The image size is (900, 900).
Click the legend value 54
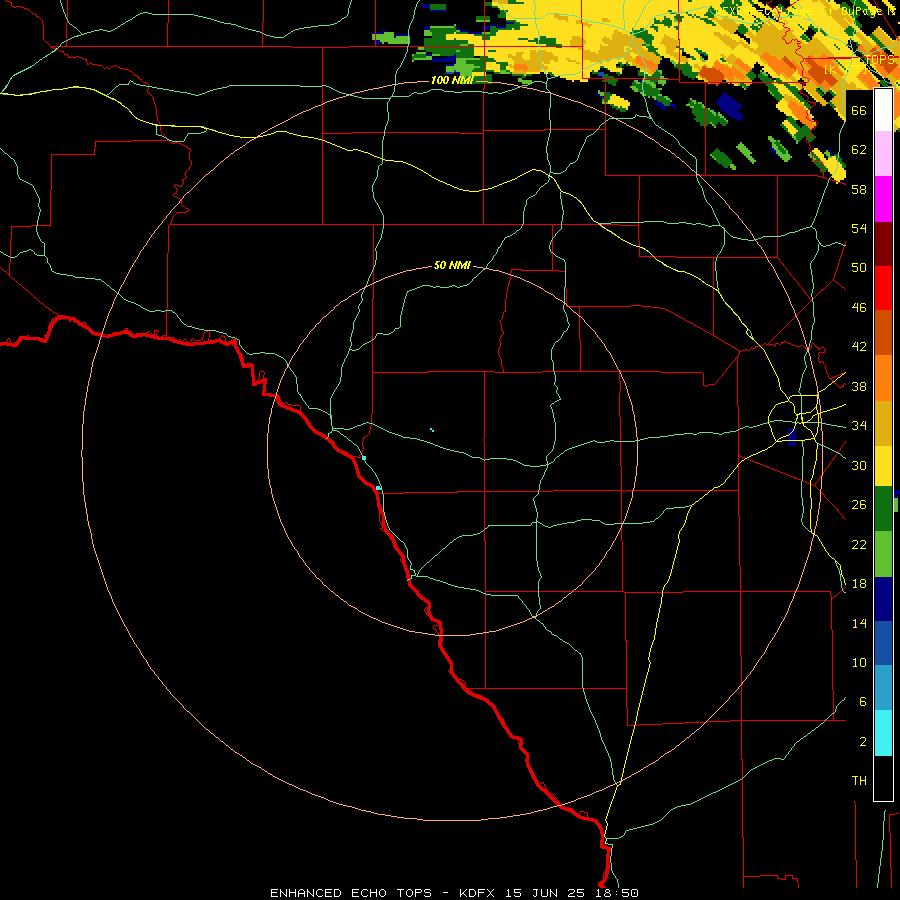[x=859, y=228]
